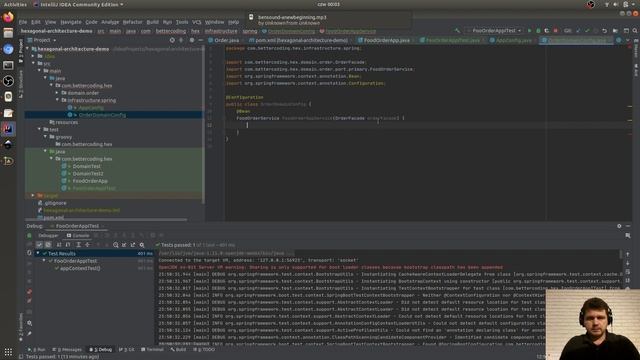This screenshot has height=360, width=640.
Task: Click Activities in the top bar
Action: (15, 4)
